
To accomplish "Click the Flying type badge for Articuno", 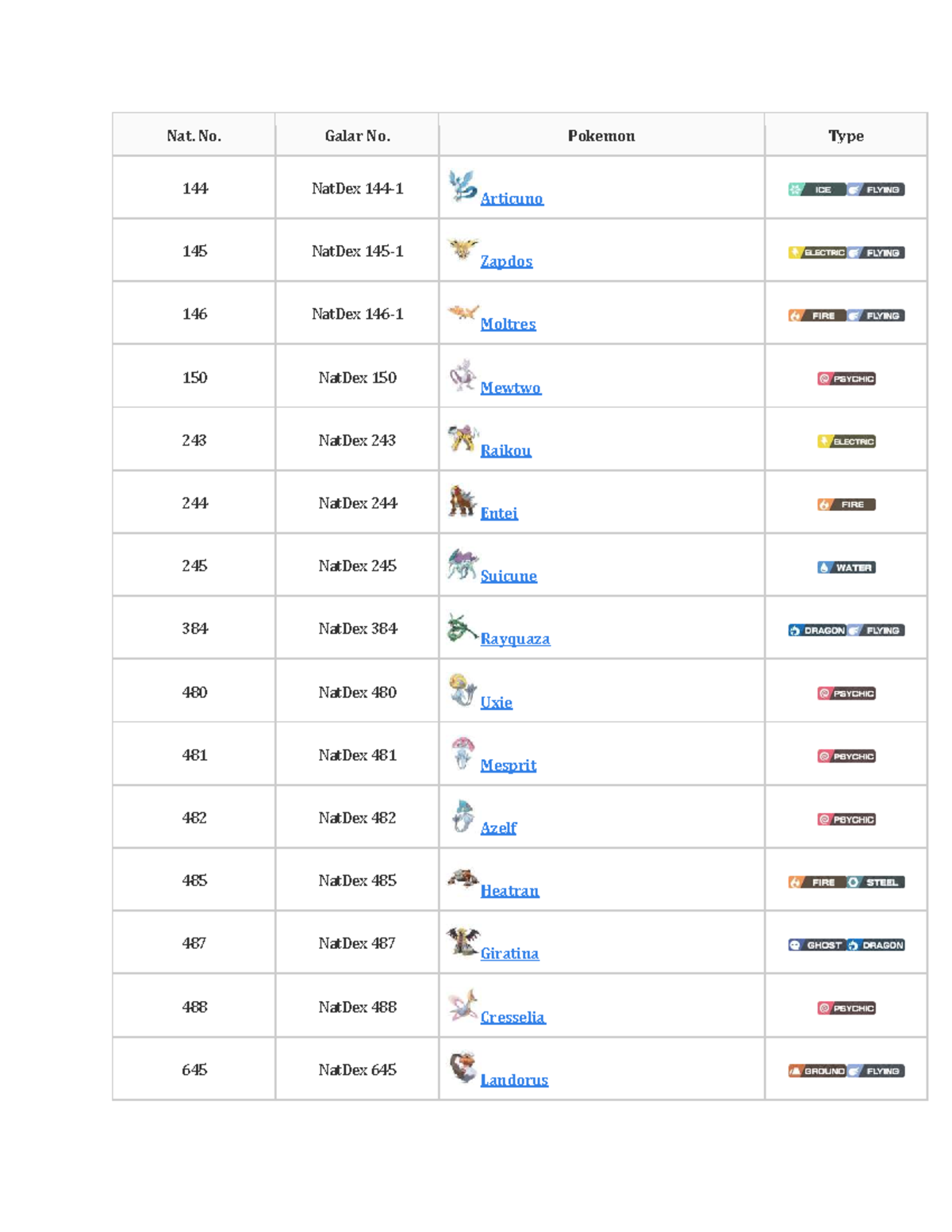I will click(x=876, y=190).
